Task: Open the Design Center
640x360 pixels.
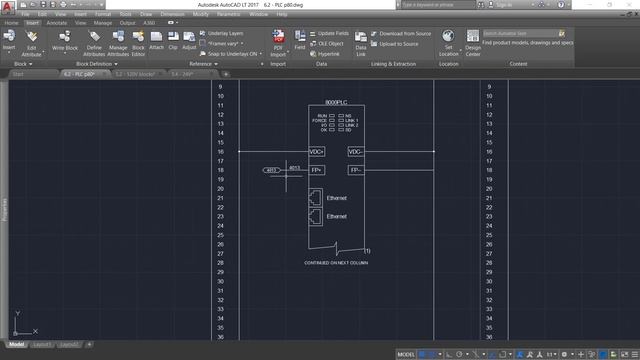Action: tap(473, 43)
